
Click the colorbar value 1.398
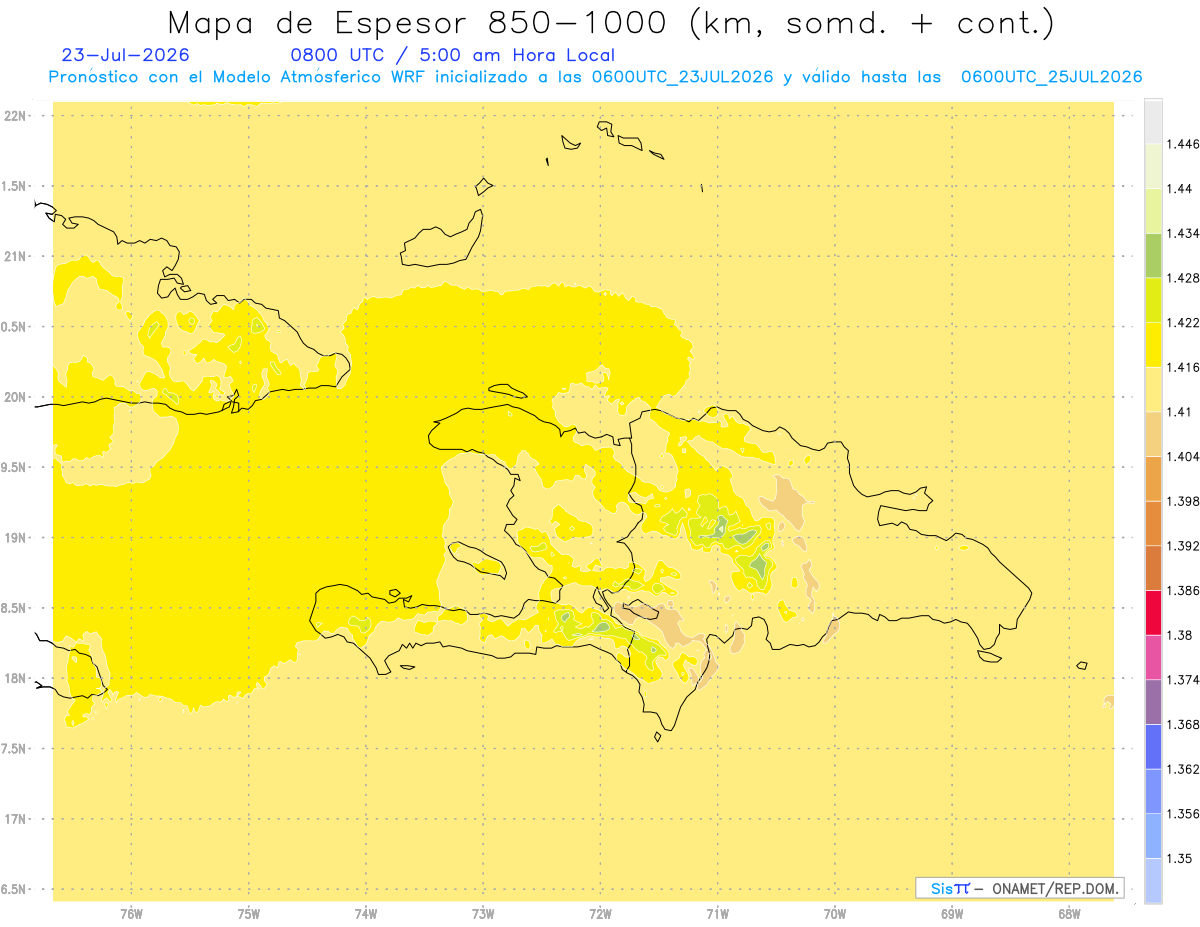[x=1183, y=501]
